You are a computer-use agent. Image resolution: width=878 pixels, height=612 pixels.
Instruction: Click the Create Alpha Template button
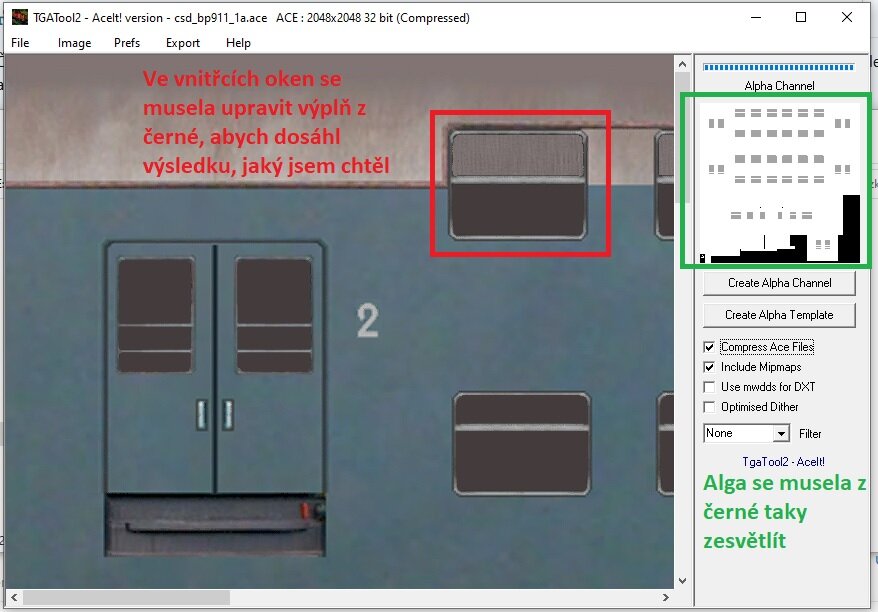coord(779,314)
